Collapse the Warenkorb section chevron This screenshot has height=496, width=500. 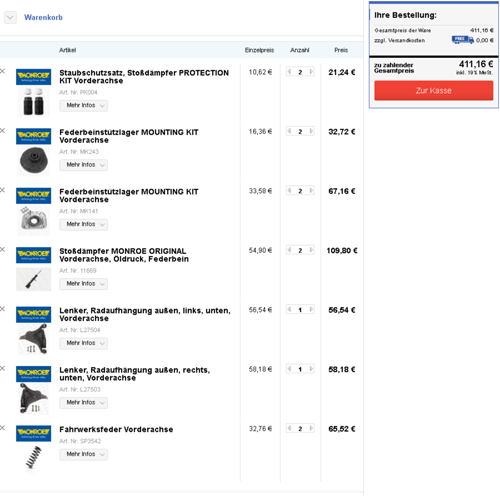pyautogui.click(x=10, y=17)
